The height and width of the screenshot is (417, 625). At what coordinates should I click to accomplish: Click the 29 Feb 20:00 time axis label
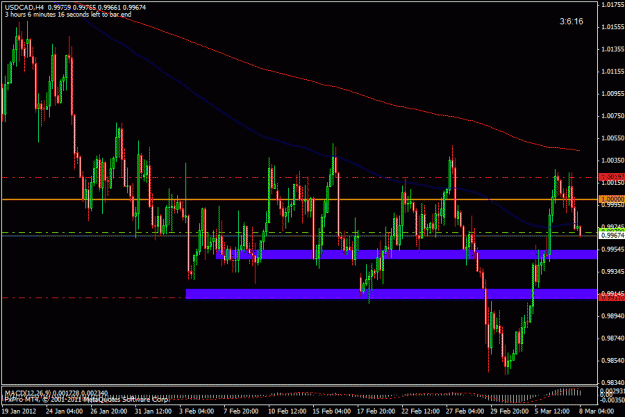tap(507, 411)
